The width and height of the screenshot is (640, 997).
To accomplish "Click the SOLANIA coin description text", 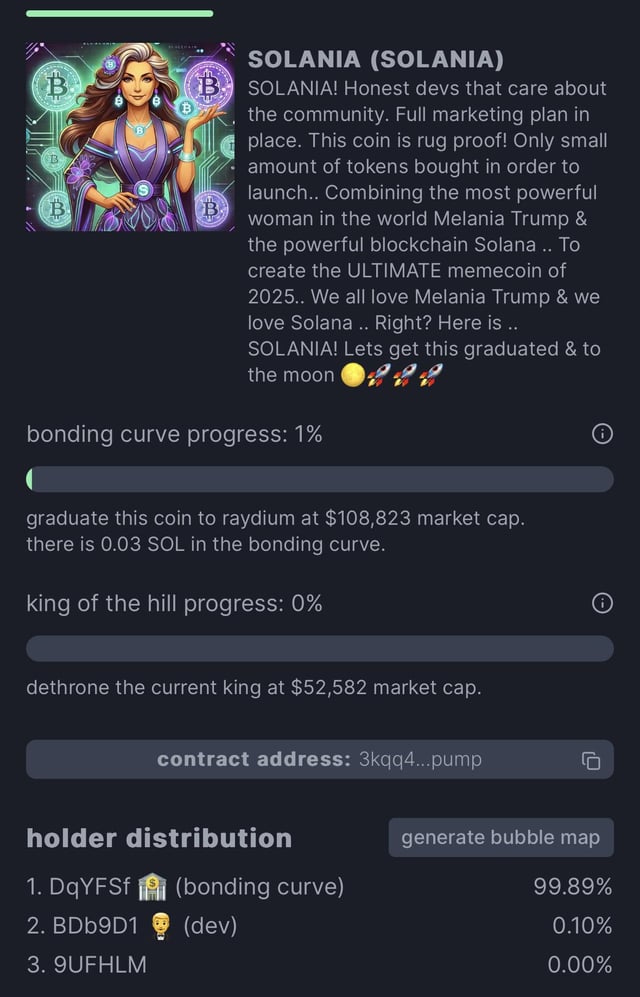I will click(x=427, y=231).
